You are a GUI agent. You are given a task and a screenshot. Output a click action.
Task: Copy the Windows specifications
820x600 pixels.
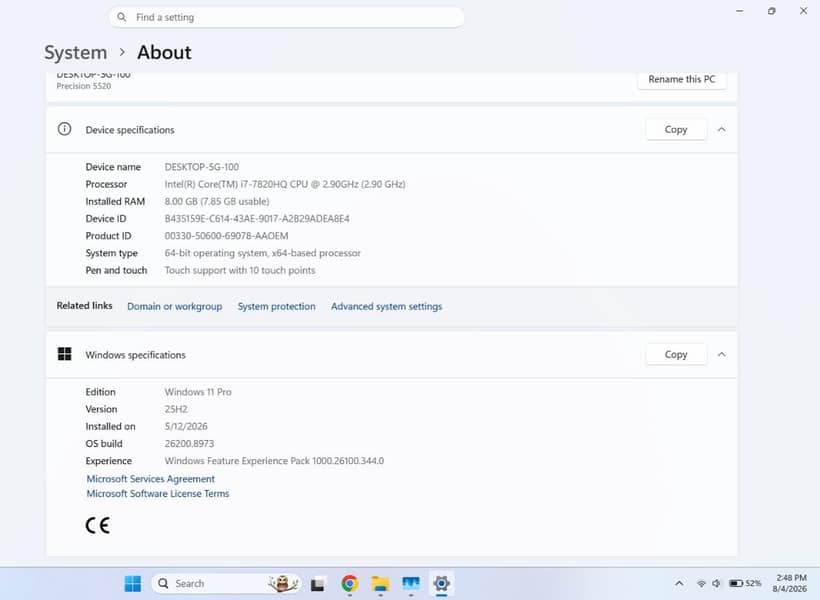676,354
